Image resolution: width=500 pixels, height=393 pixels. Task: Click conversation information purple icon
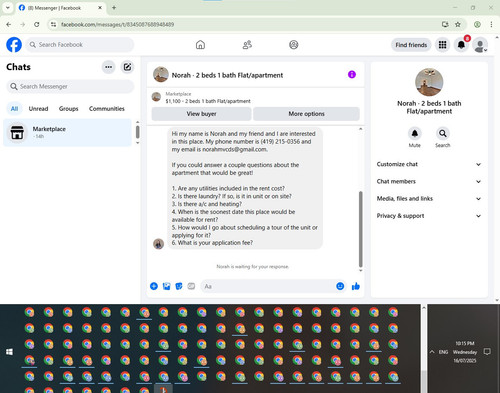click(x=352, y=74)
